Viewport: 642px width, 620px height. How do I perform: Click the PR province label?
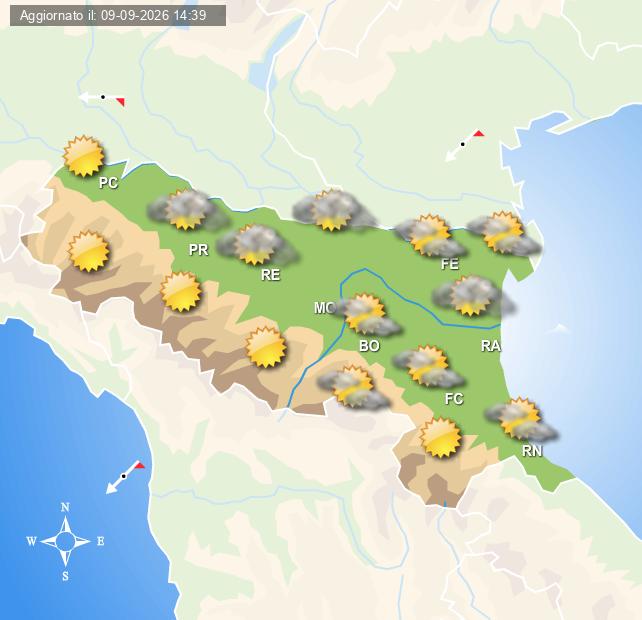[x=199, y=249]
